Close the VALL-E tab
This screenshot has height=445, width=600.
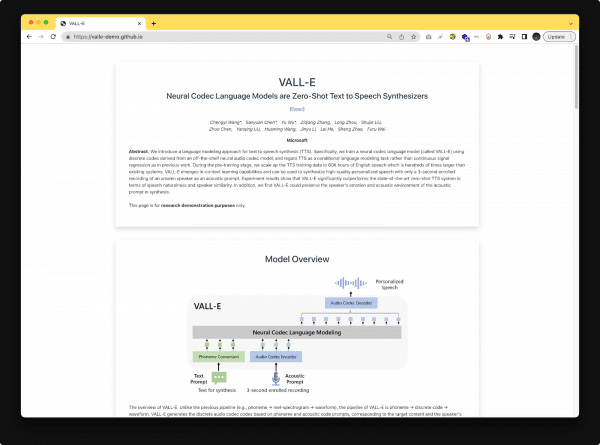[x=139, y=24]
